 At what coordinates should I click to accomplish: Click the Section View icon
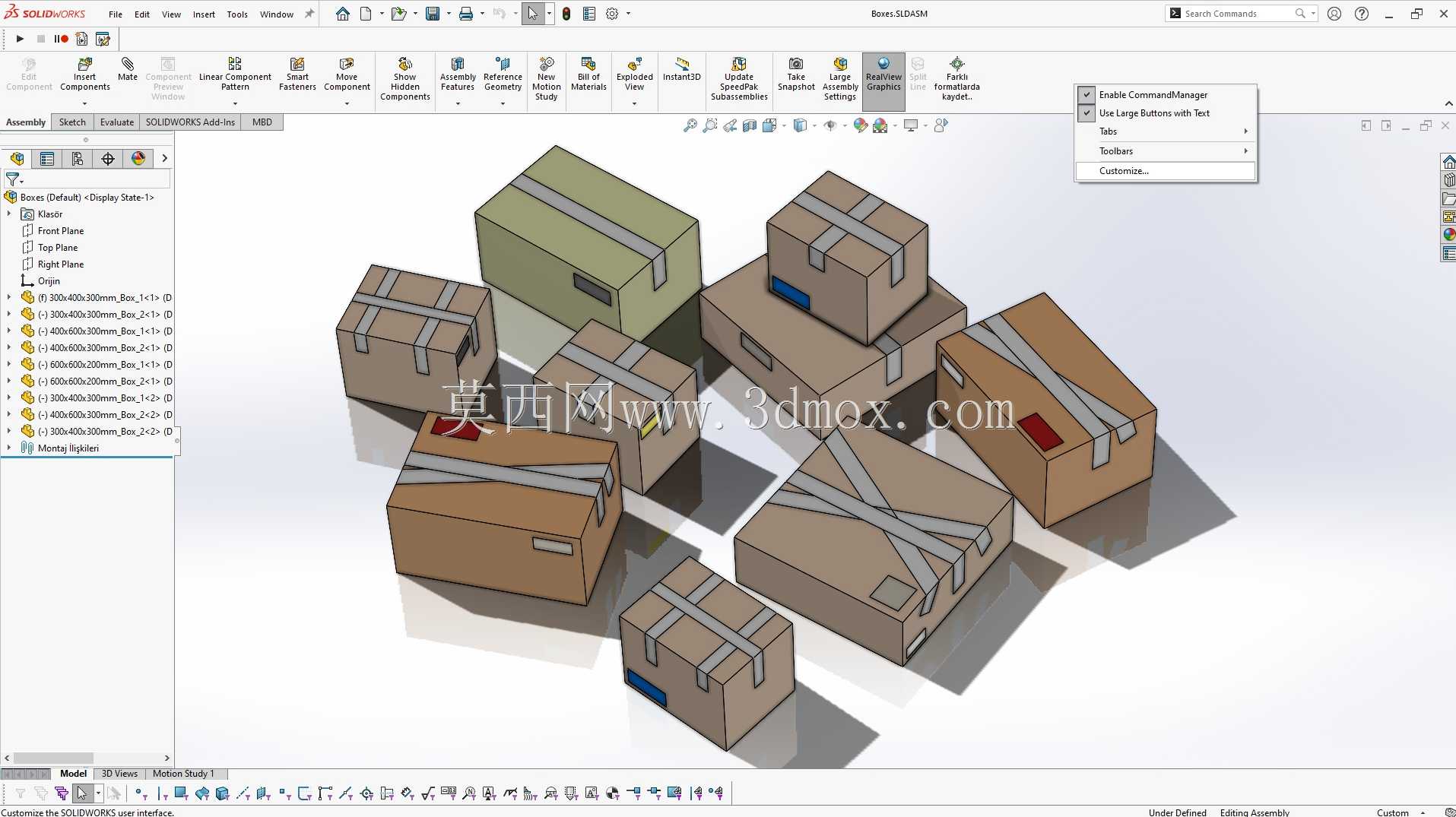pyautogui.click(x=750, y=125)
